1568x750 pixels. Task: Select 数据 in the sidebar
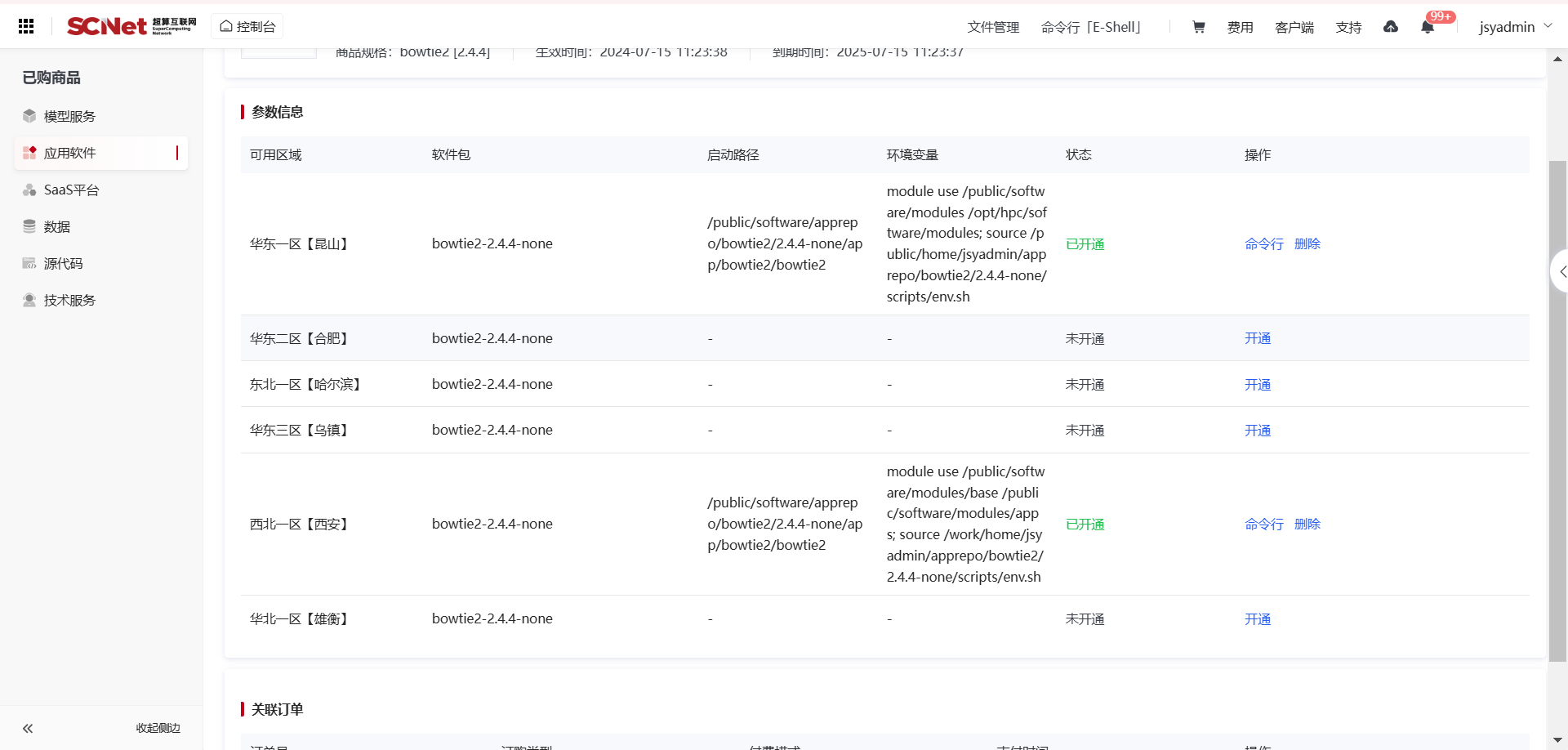[x=57, y=226]
